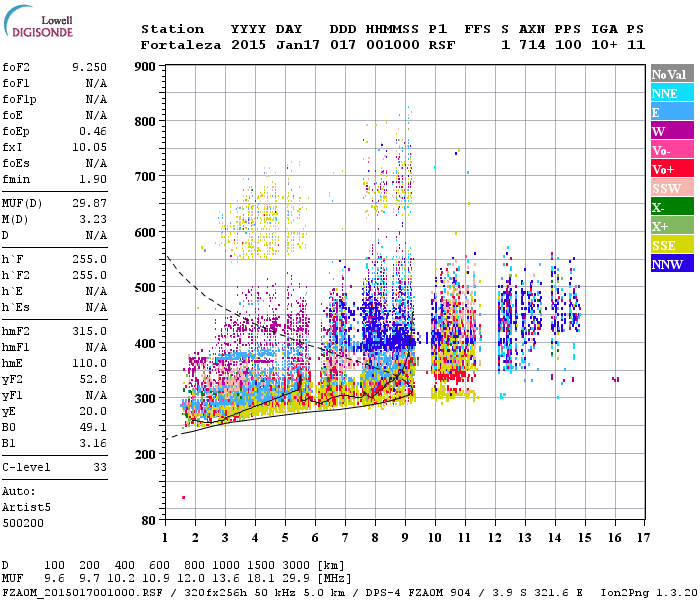Click the h`F2 value 255.0

[89, 275]
